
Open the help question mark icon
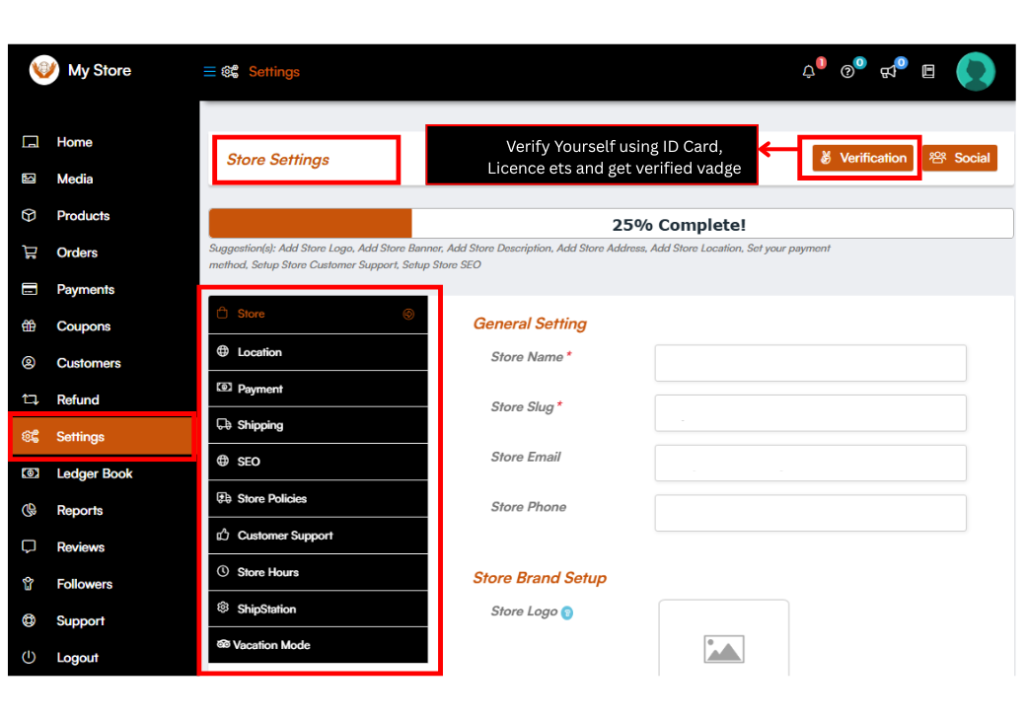848,72
